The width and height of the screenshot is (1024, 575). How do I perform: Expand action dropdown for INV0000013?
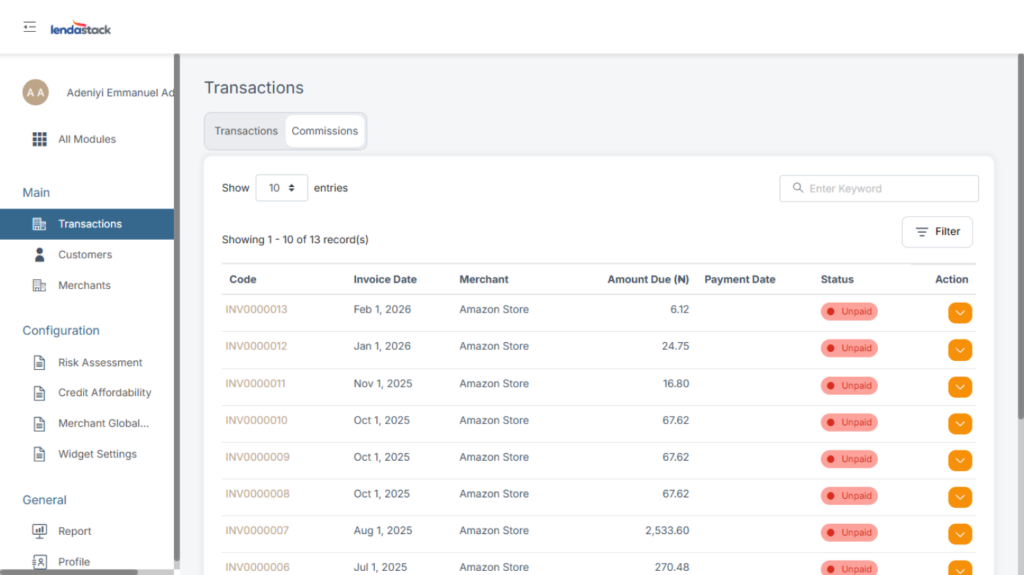pyautogui.click(x=960, y=313)
